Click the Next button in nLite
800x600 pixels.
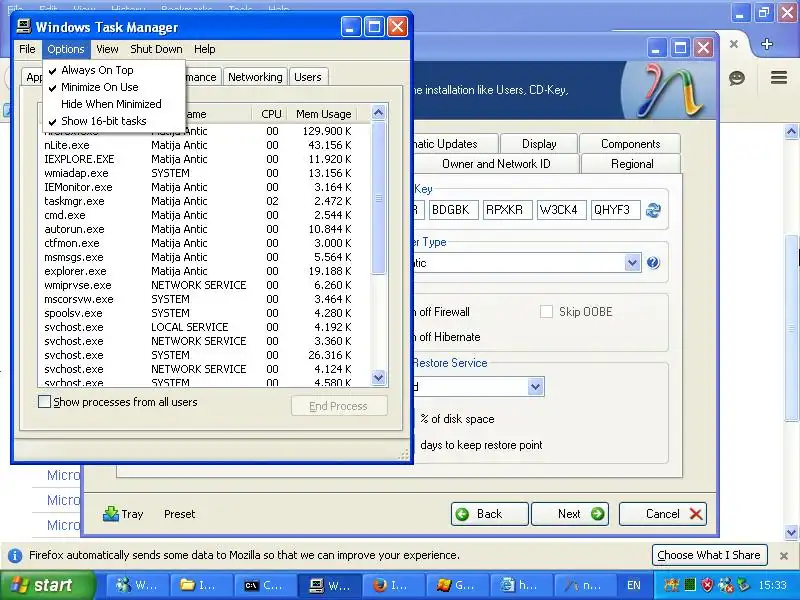coord(570,514)
